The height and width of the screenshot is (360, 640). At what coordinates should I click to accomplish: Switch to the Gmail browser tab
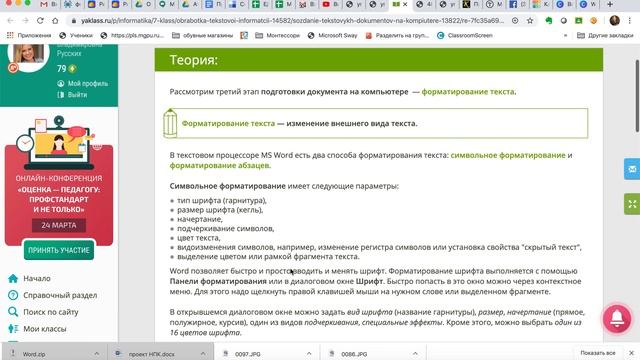point(48,4)
